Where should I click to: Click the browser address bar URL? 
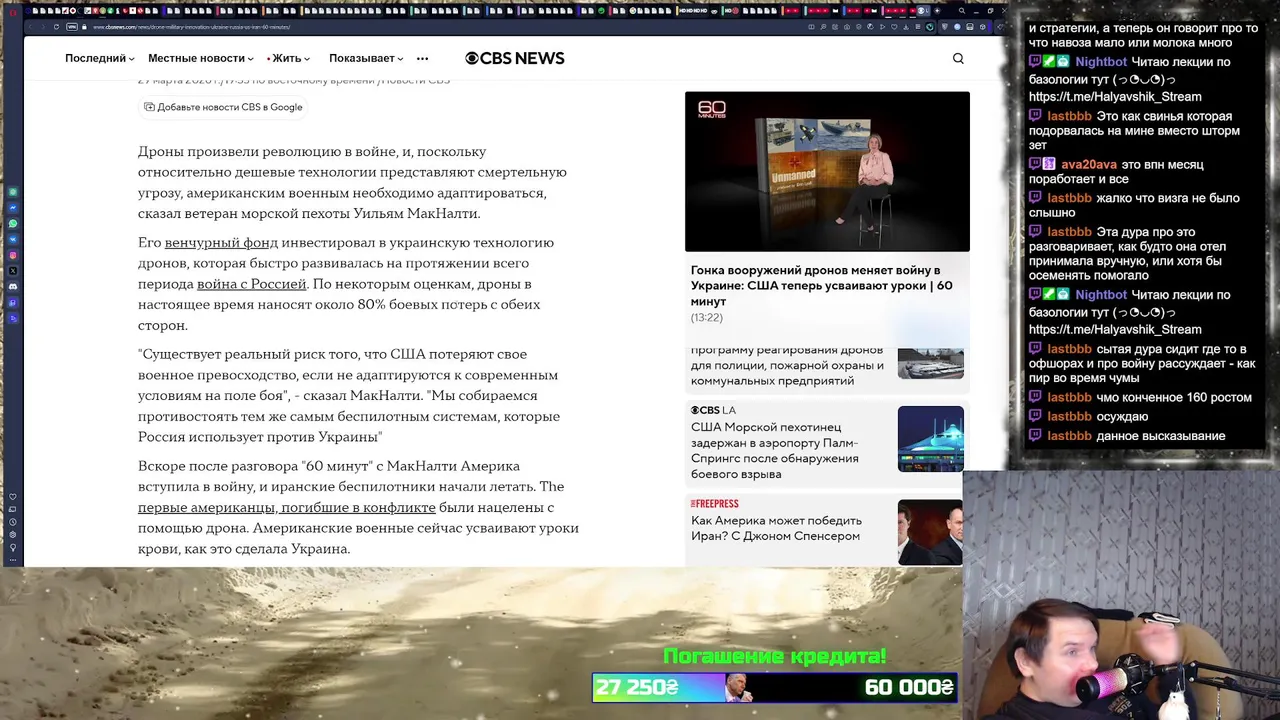[192, 27]
